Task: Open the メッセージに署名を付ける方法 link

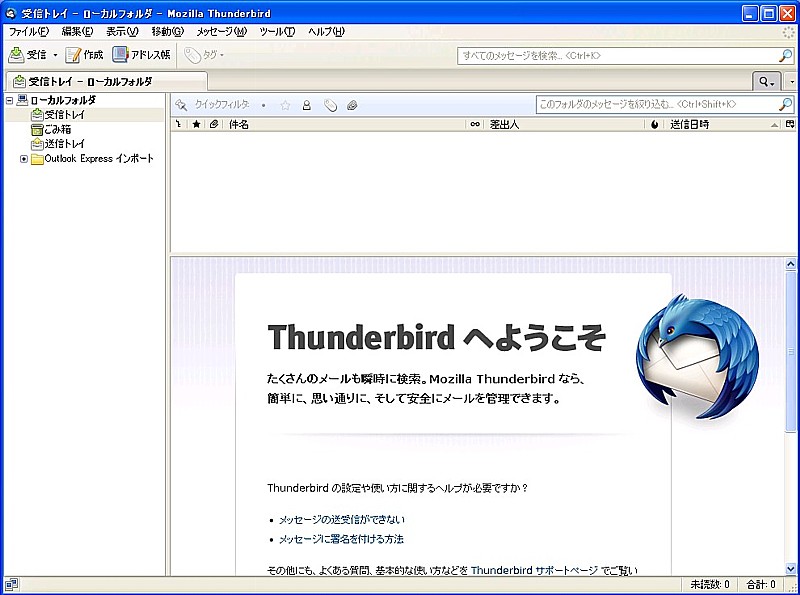Action: pos(341,539)
